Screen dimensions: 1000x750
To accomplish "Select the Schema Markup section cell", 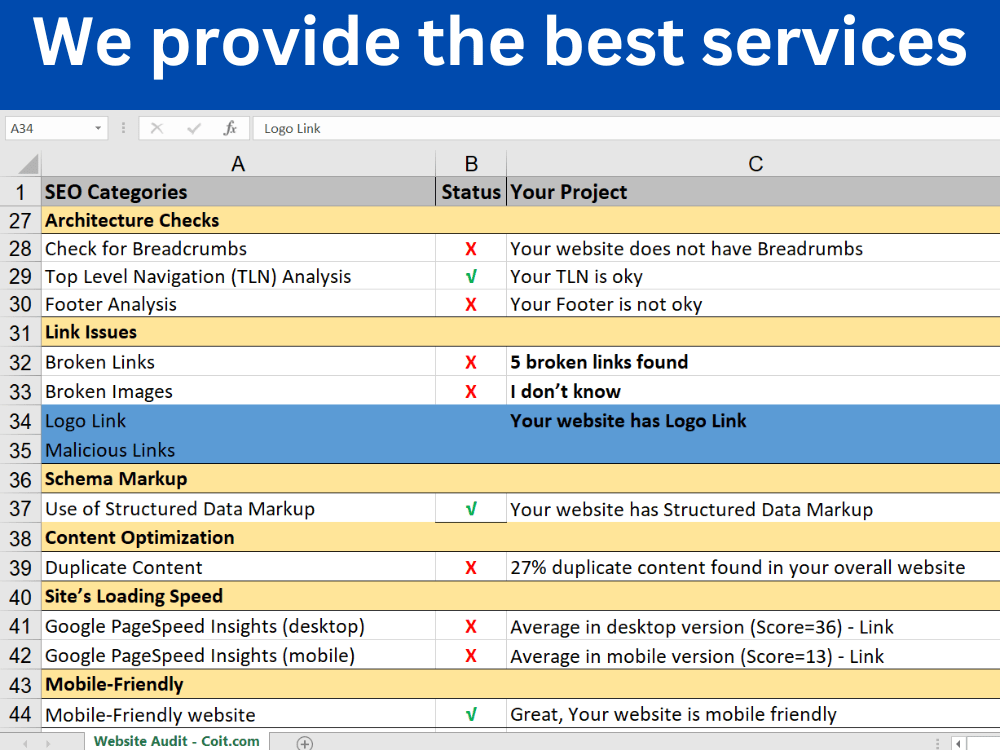I will [238, 479].
